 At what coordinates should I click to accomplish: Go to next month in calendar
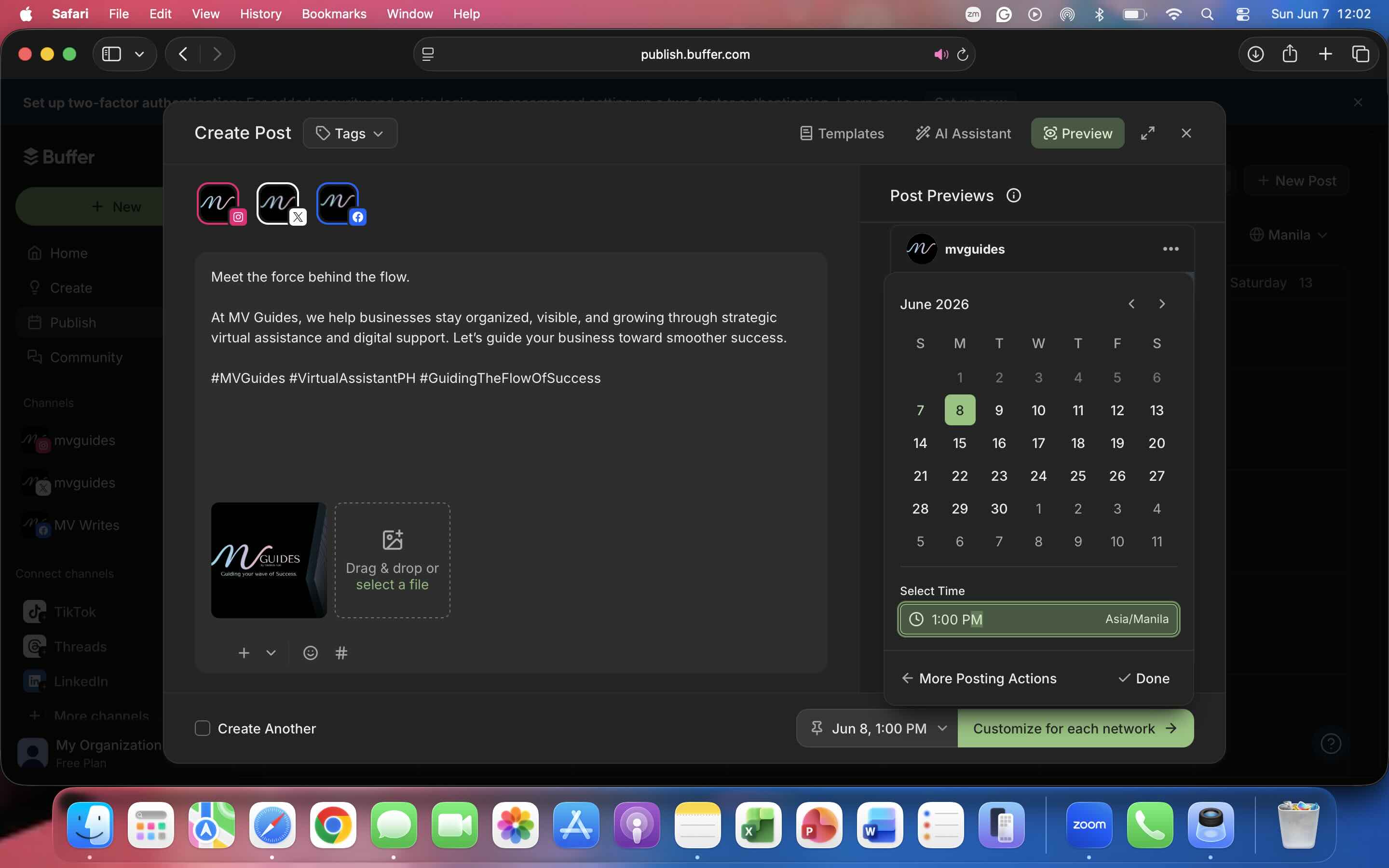(1162, 304)
